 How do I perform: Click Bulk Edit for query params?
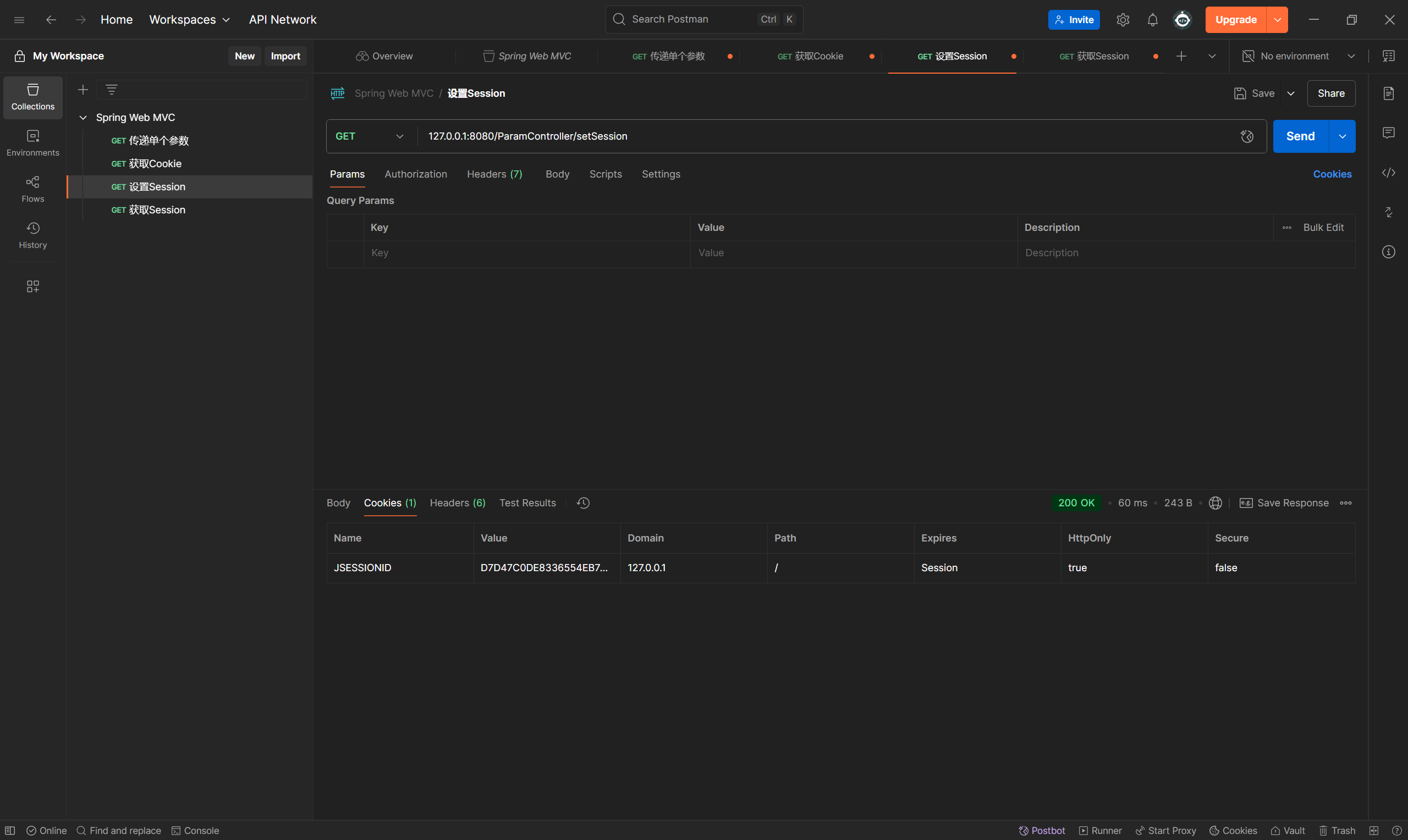click(1323, 228)
